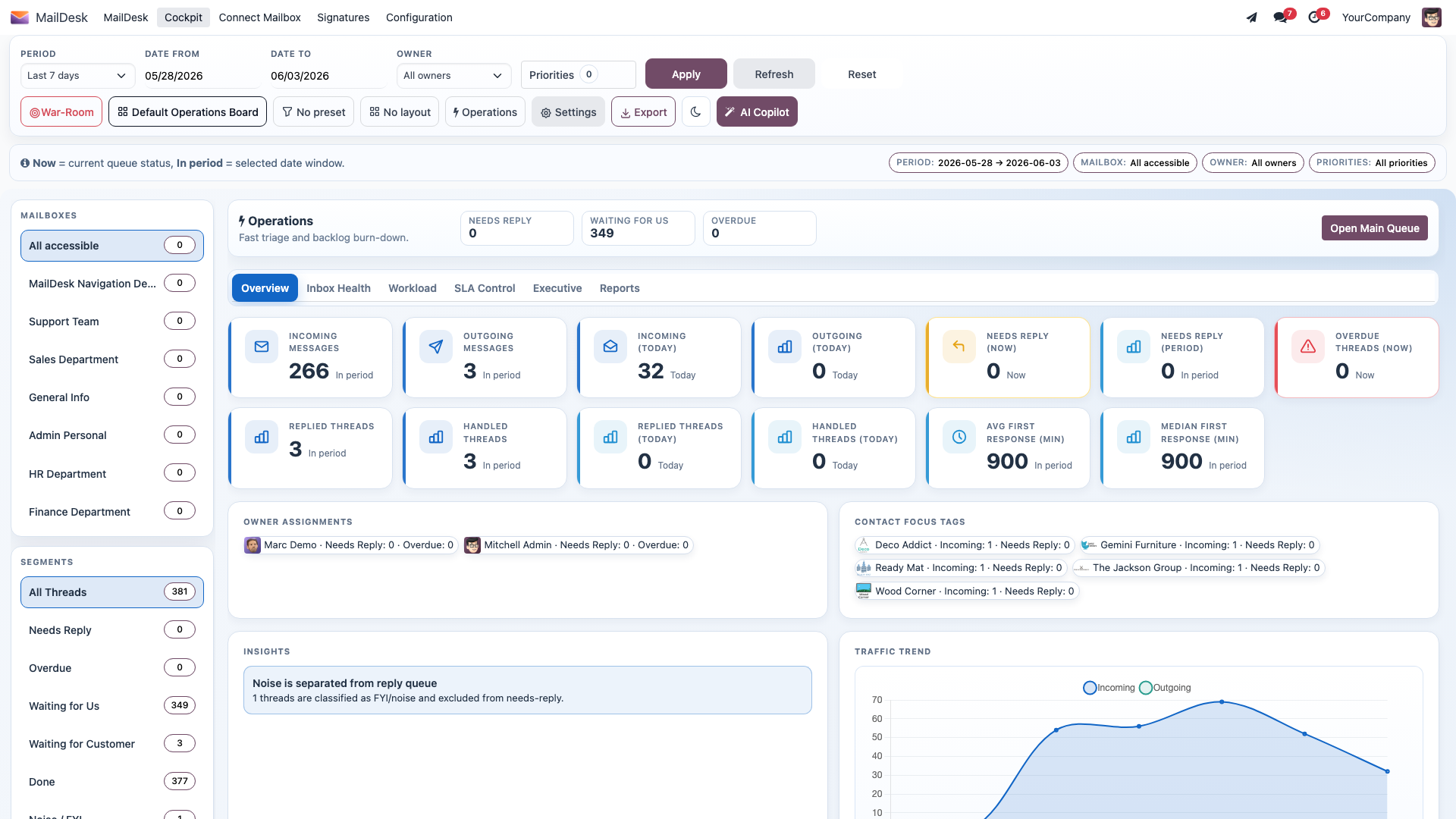
Task: Click the Apply button
Action: tap(686, 74)
